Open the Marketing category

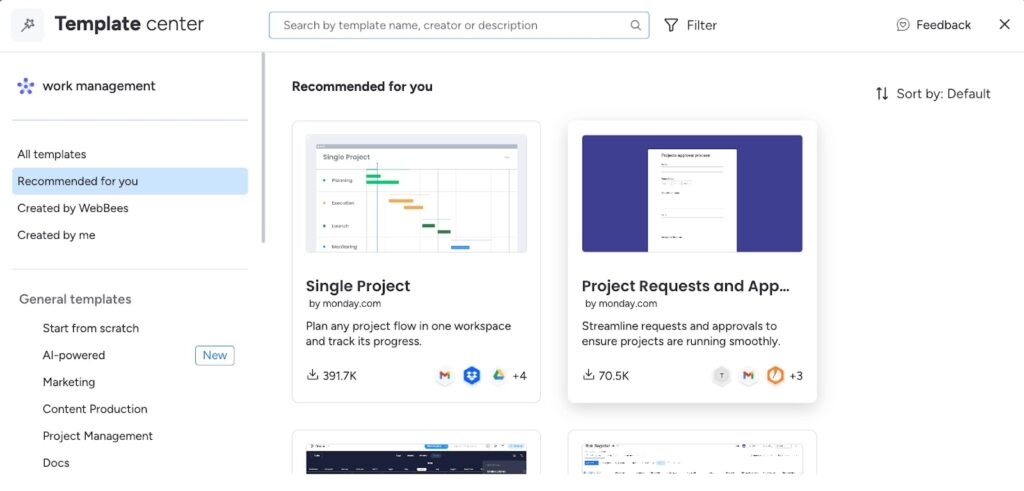[x=69, y=382]
